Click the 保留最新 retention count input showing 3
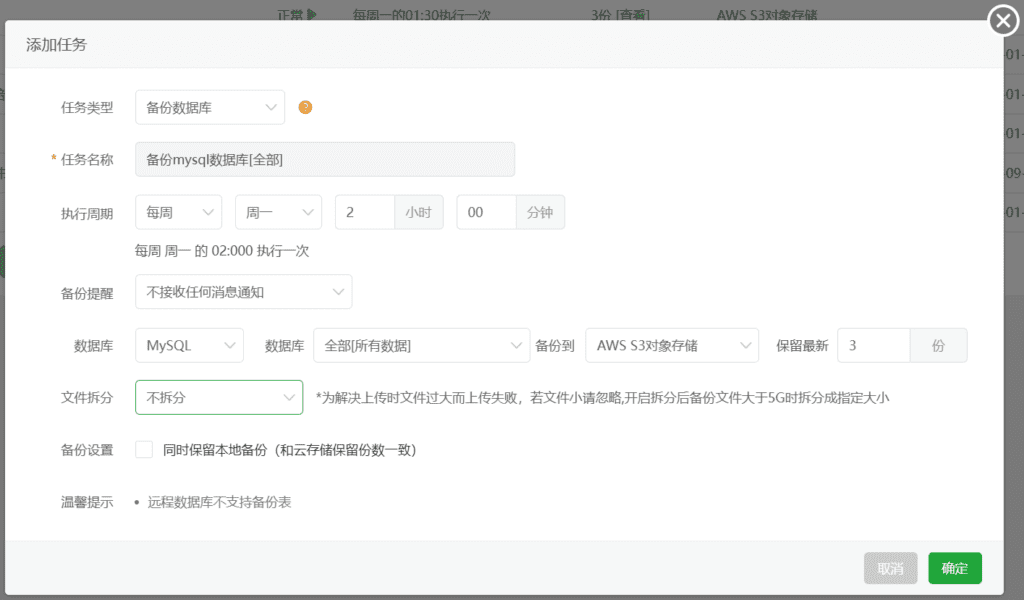The height and width of the screenshot is (600, 1024). click(x=874, y=344)
